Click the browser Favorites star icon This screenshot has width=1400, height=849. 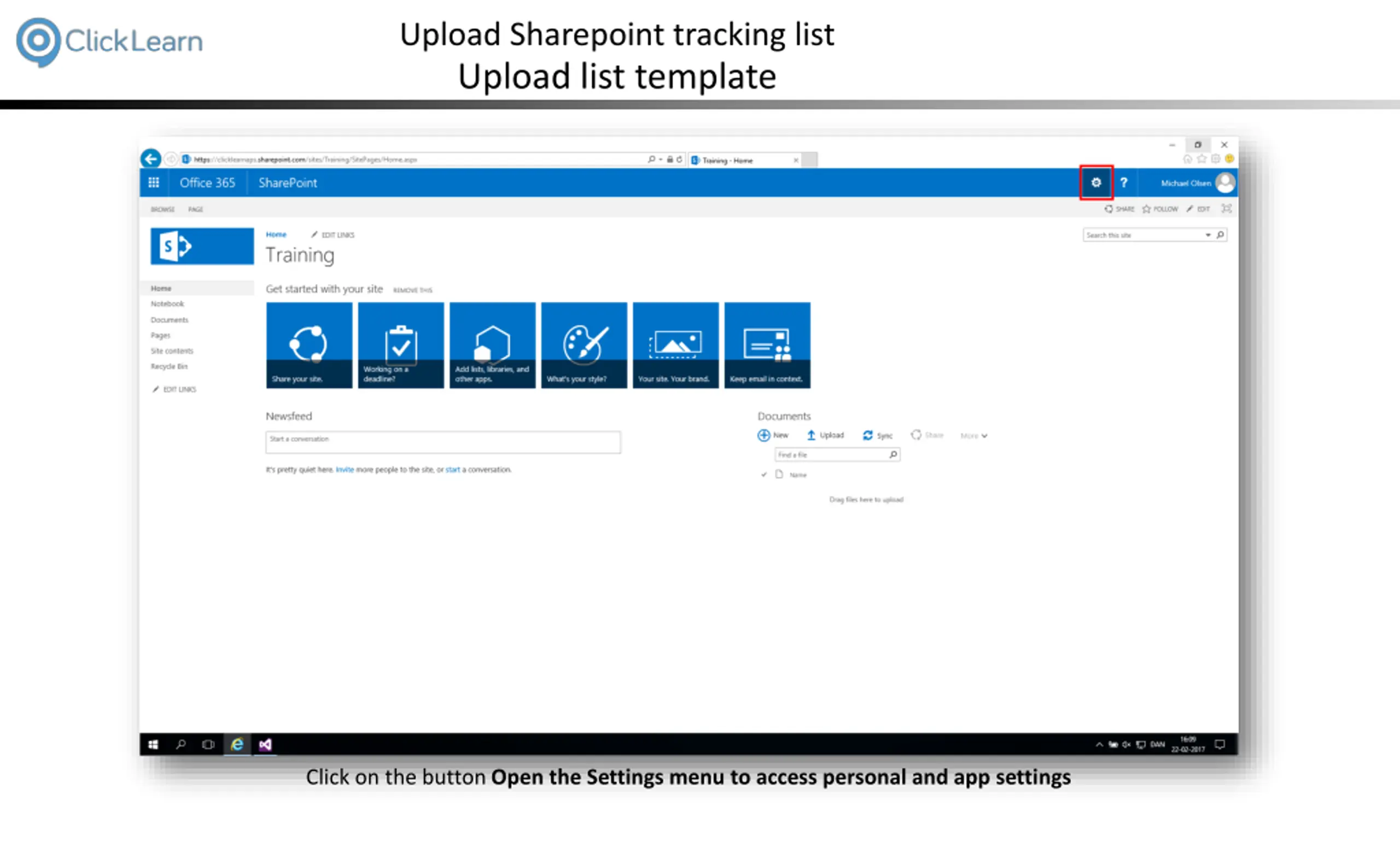(x=1201, y=159)
